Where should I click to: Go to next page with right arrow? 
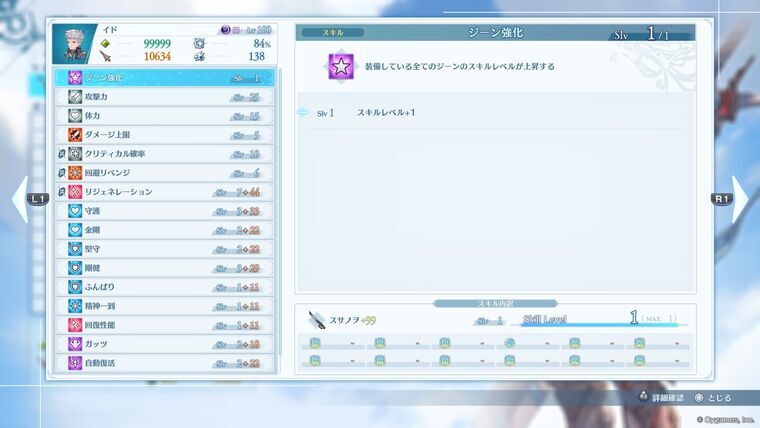[x=740, y=199]
